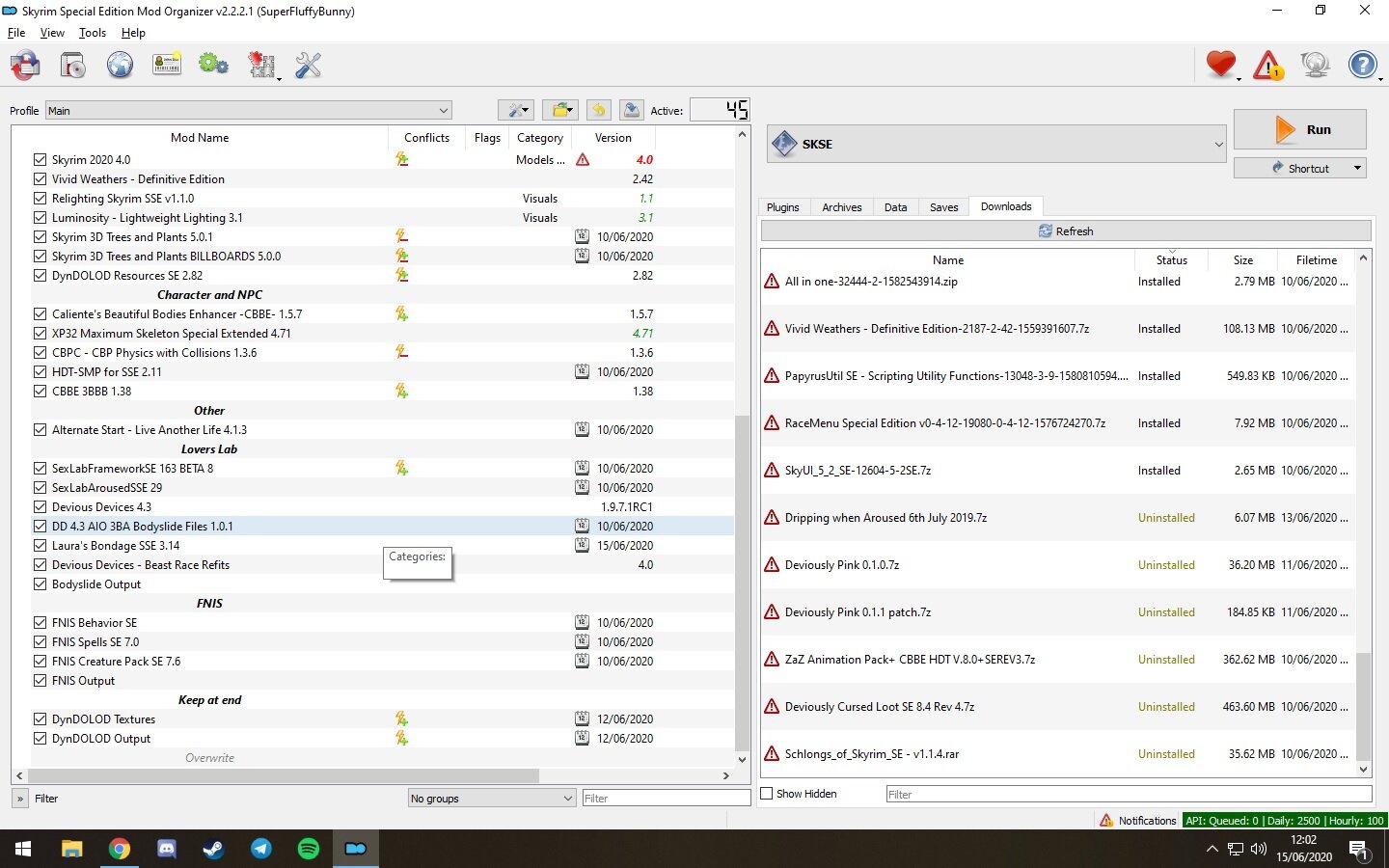Screen dimensions: 1389x868
Task: Switch to the Plugins tab
Action: 782,207
